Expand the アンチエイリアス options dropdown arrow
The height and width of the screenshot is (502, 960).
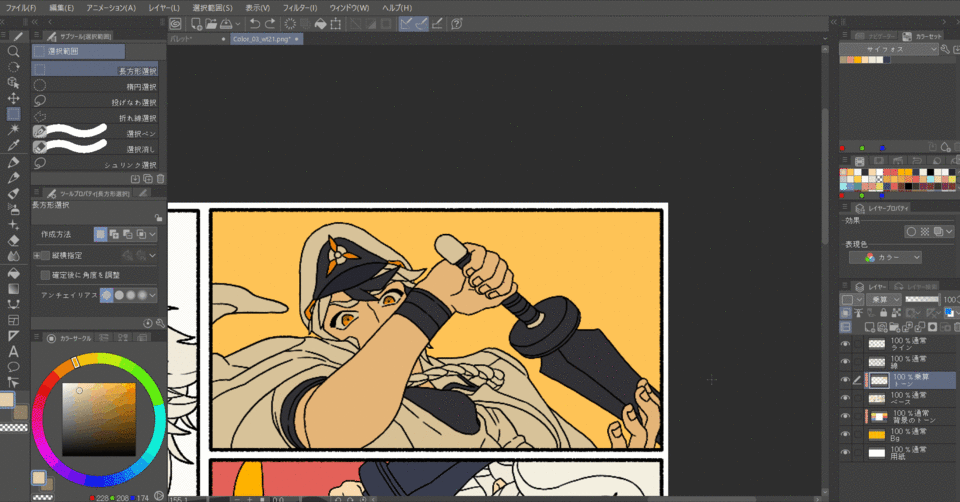click(152, 295)
